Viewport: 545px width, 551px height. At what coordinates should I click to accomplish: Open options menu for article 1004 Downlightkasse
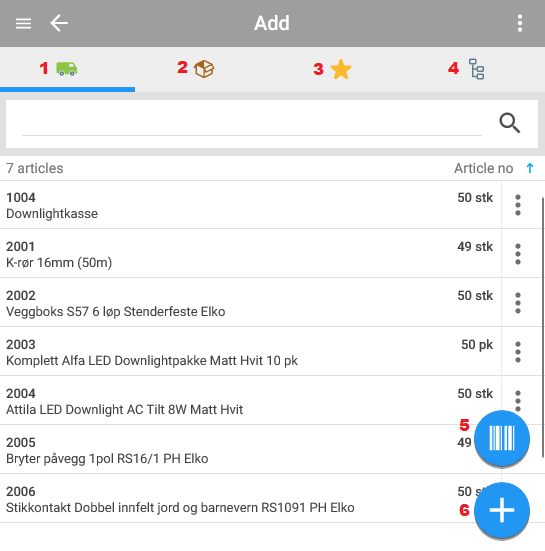(x=518, y=205)
